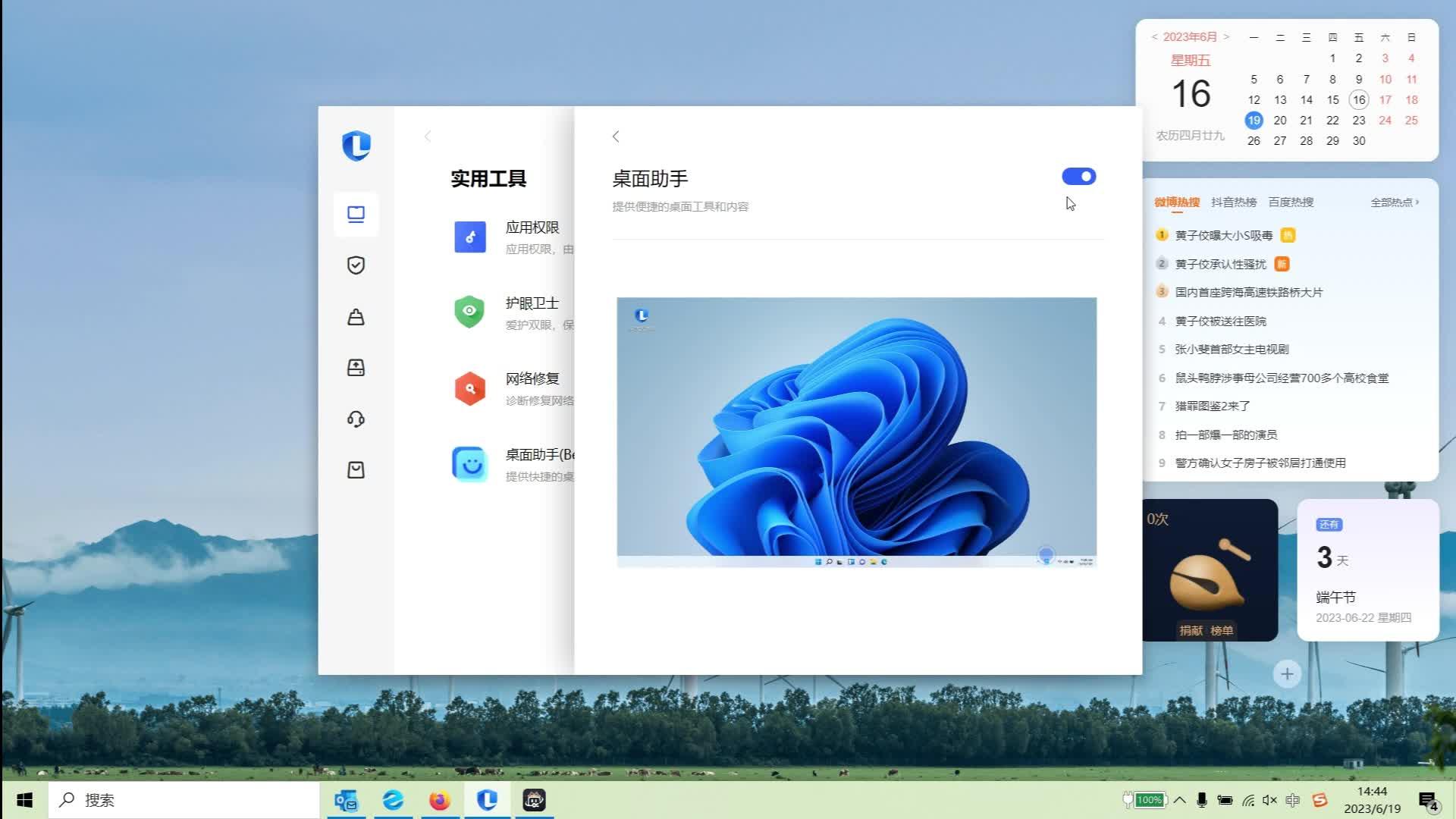This screenshot has width=1456, height=819.
Task: Open Firefox from taskbar
Action: click(440, 800)
